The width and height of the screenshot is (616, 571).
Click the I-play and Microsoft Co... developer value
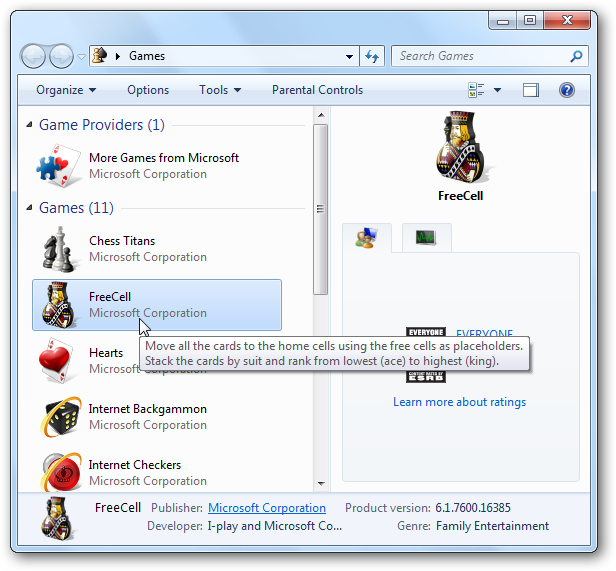point(275,526)
